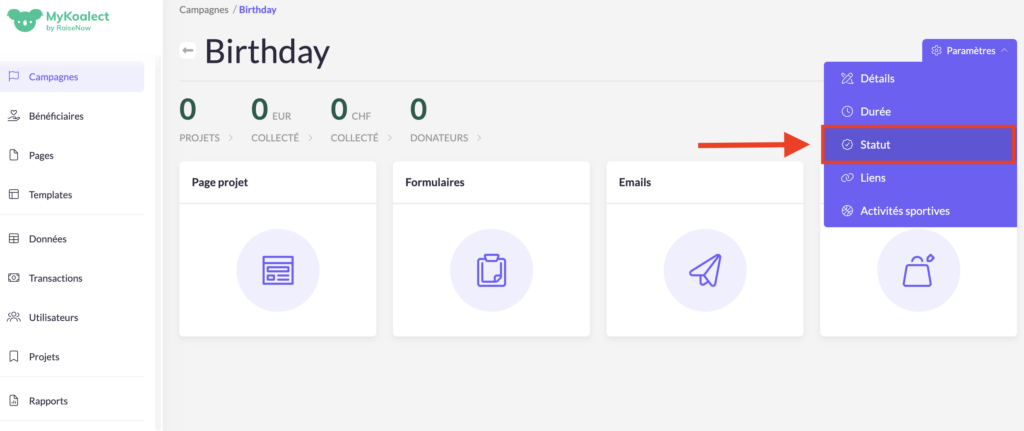This screenshot has width=1024, height=431.
Task: Collapse the Paramètres dropdown button
Action: [968, 51]
